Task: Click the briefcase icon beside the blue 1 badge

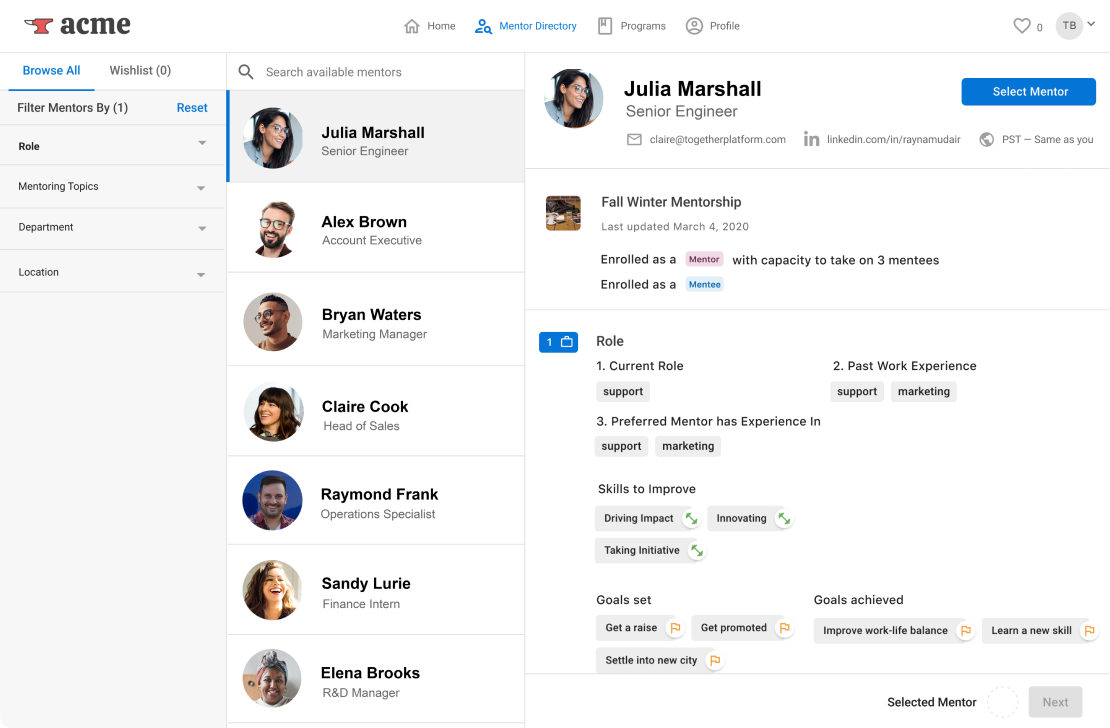Action: click(x=567, y=342)
